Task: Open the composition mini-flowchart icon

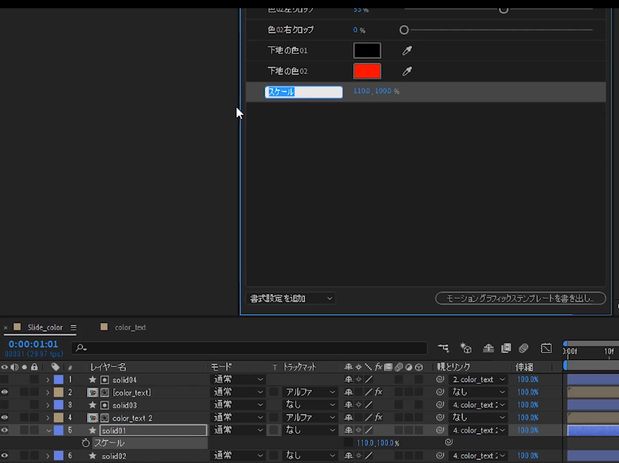Action: tap(443, 348)
